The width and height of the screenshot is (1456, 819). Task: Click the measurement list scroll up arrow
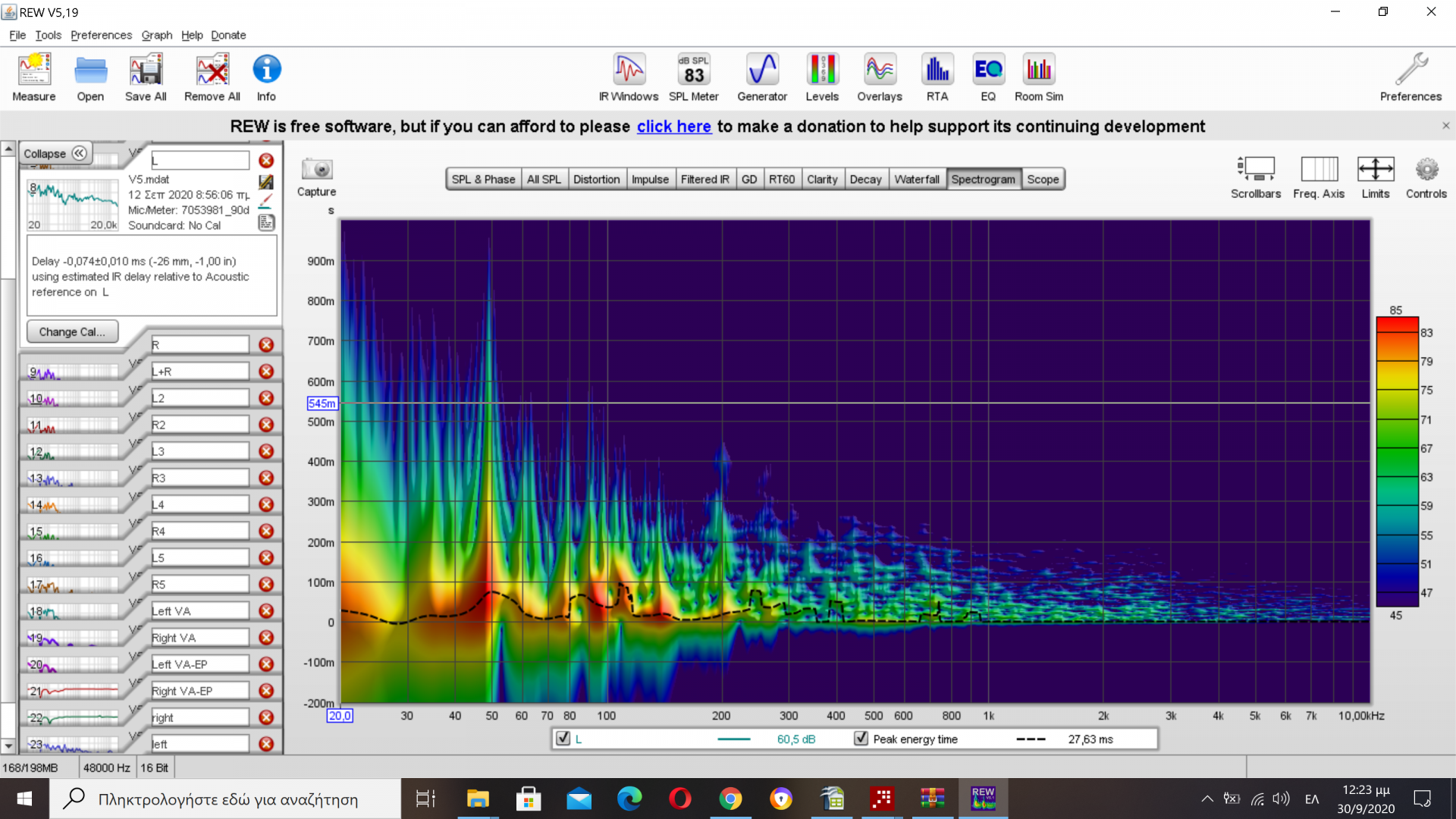pos(8,149)
